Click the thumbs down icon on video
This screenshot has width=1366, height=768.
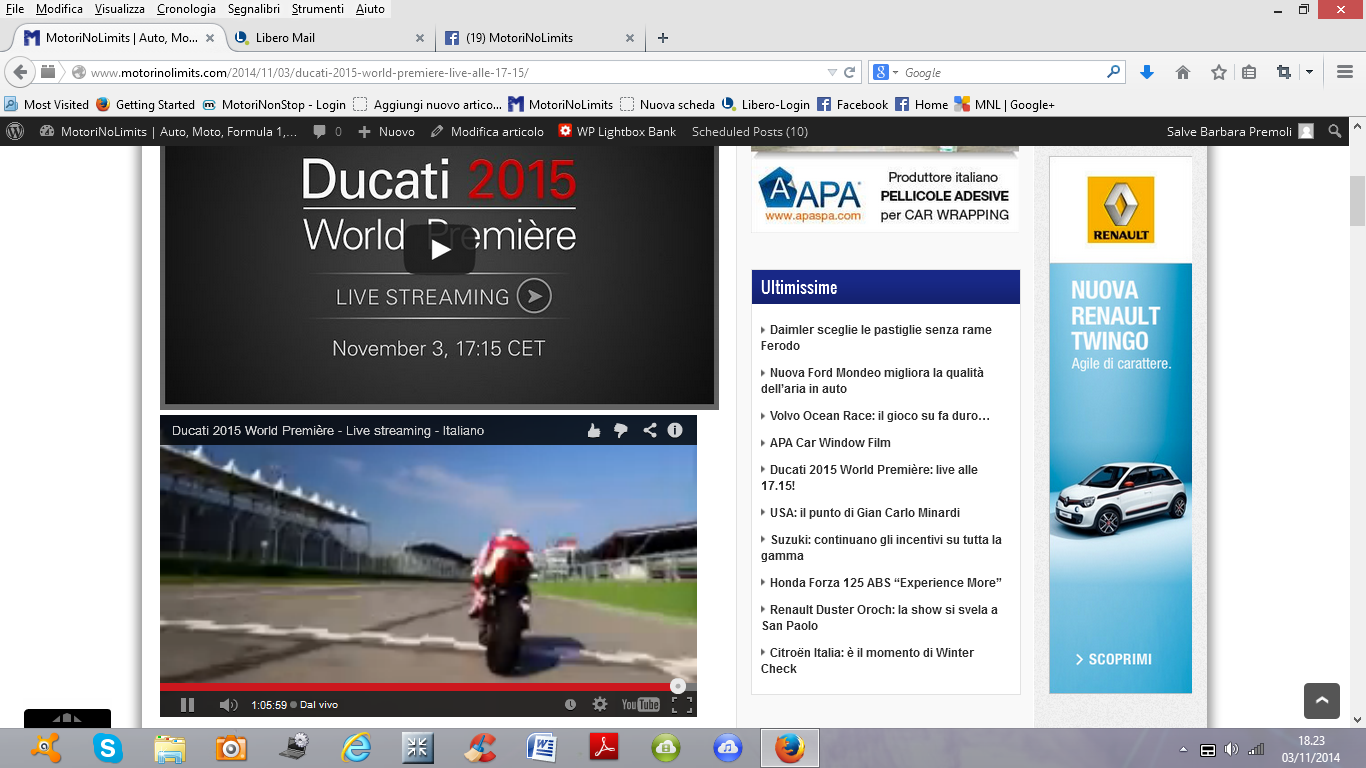coord(621,430)
